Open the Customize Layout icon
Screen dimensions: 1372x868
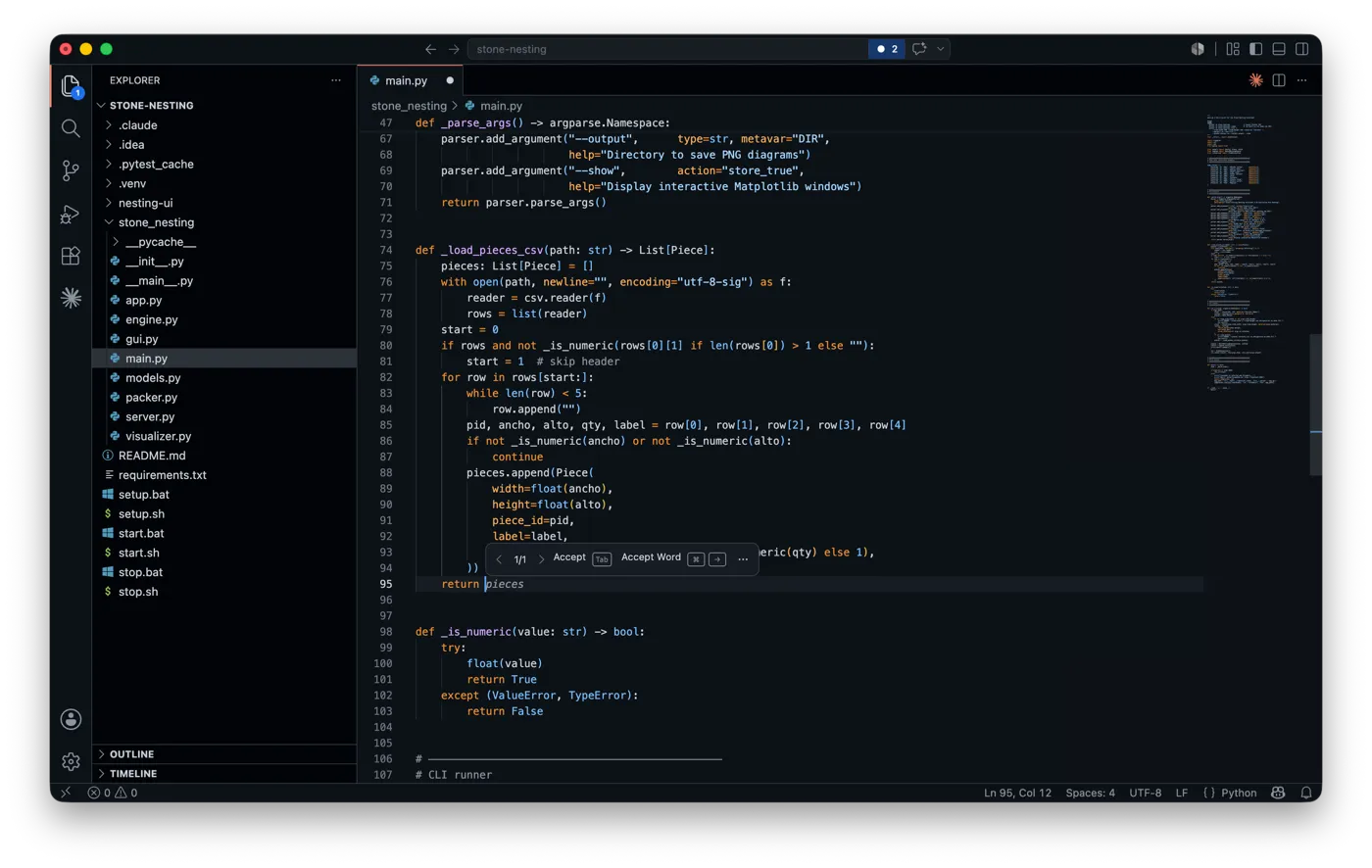pyautogui.click(x=1233, y=49)
